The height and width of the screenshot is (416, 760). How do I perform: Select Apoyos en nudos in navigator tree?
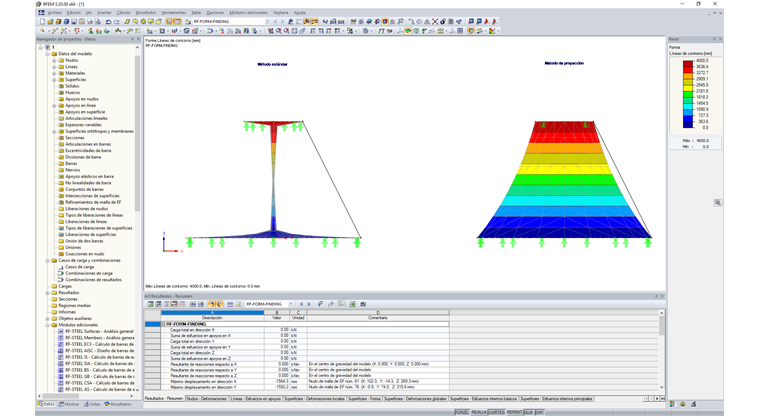(x=81, y=99)
